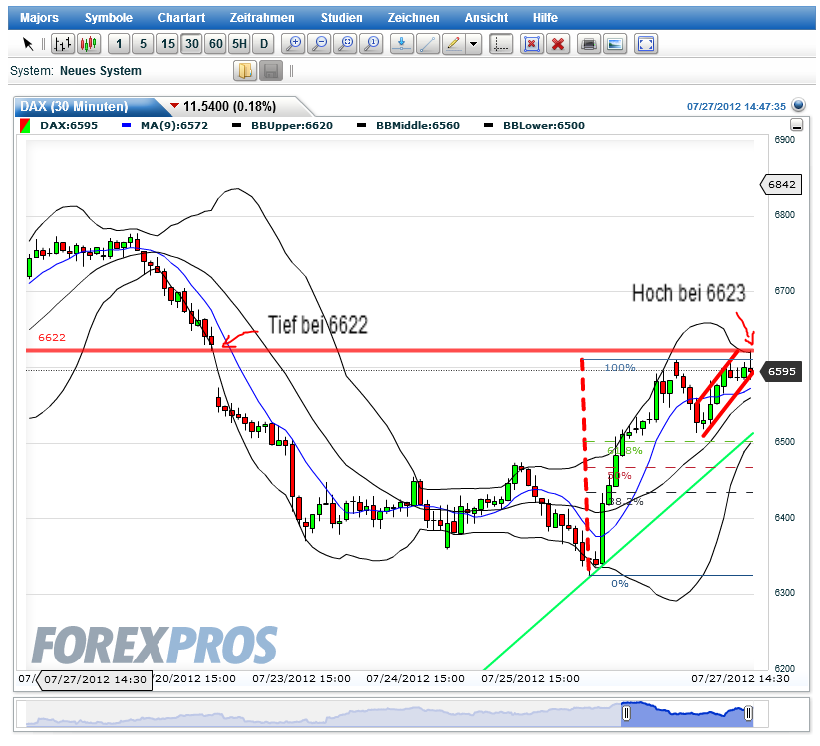This screenshot has height=746, width=820.
Task: Click the Neues System name
Action: tap(100, 71)
